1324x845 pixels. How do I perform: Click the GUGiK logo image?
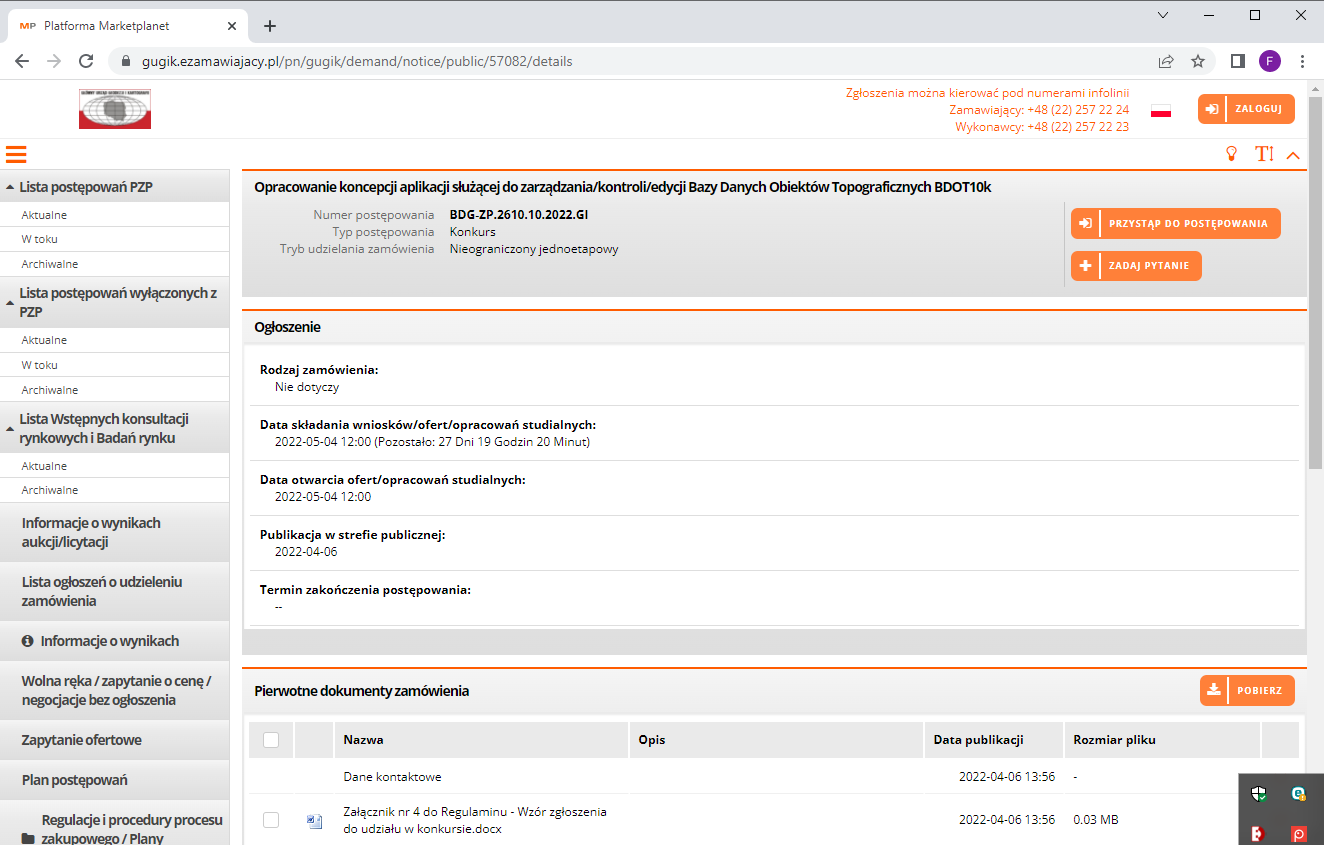coord(115,109)
